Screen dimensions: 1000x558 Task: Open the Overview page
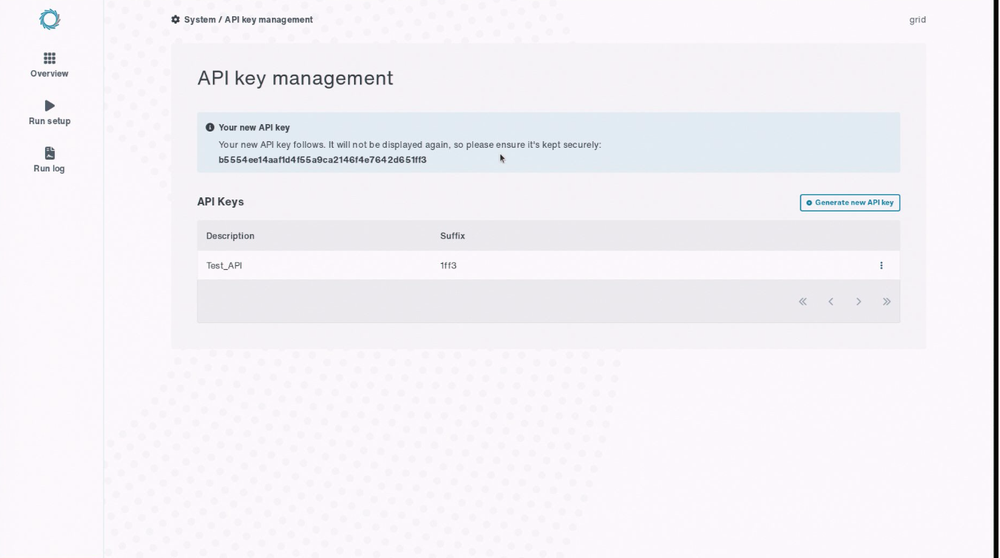pos(49,65)
